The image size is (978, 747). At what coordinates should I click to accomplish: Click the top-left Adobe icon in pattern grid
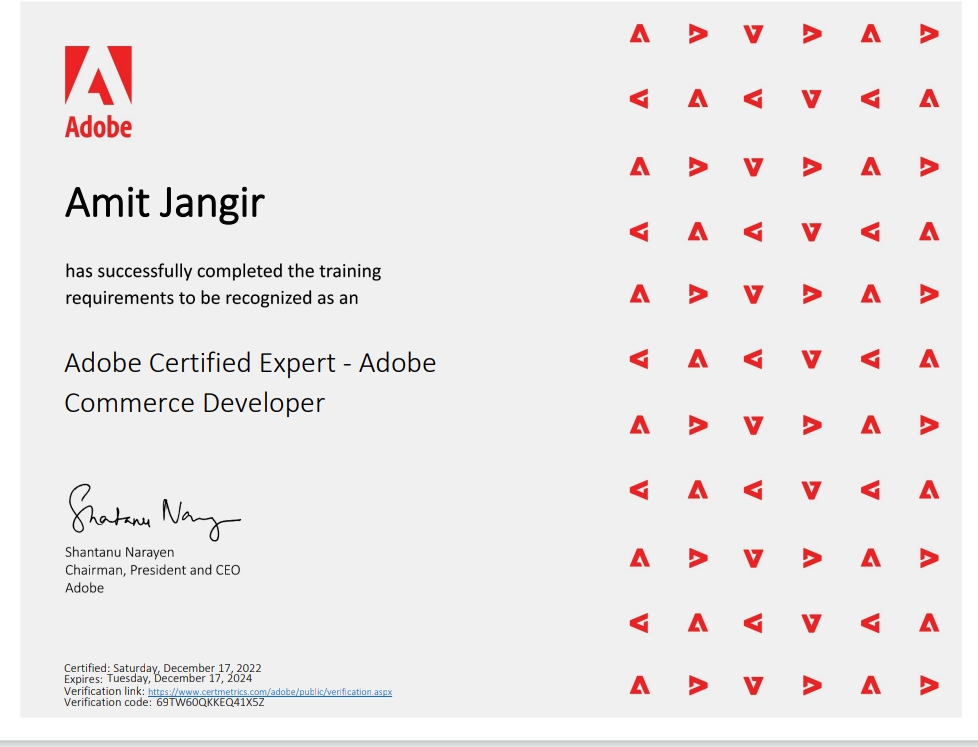pos(639,34)
